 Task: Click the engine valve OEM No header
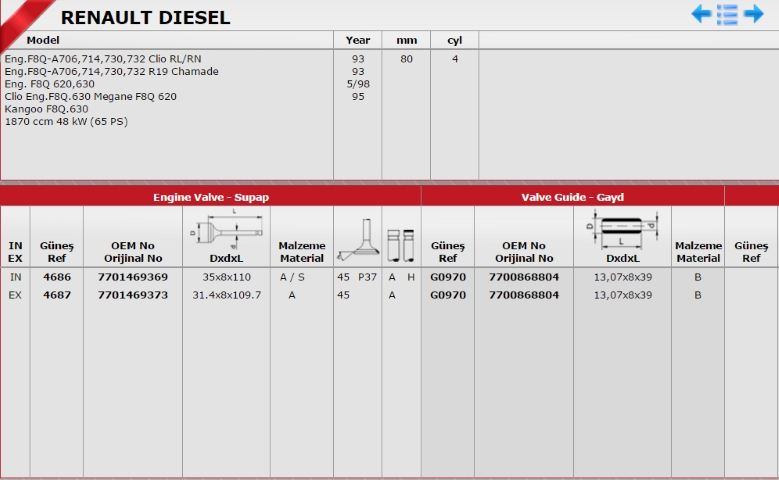[133, 252]
